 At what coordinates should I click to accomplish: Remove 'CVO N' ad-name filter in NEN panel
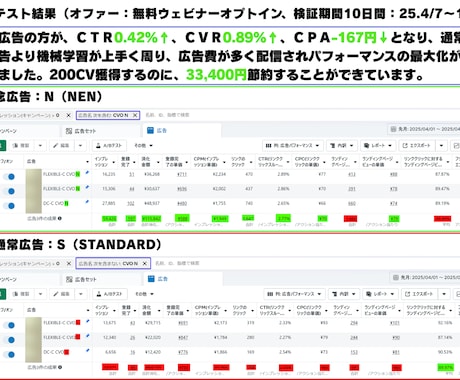pos(135,115)
